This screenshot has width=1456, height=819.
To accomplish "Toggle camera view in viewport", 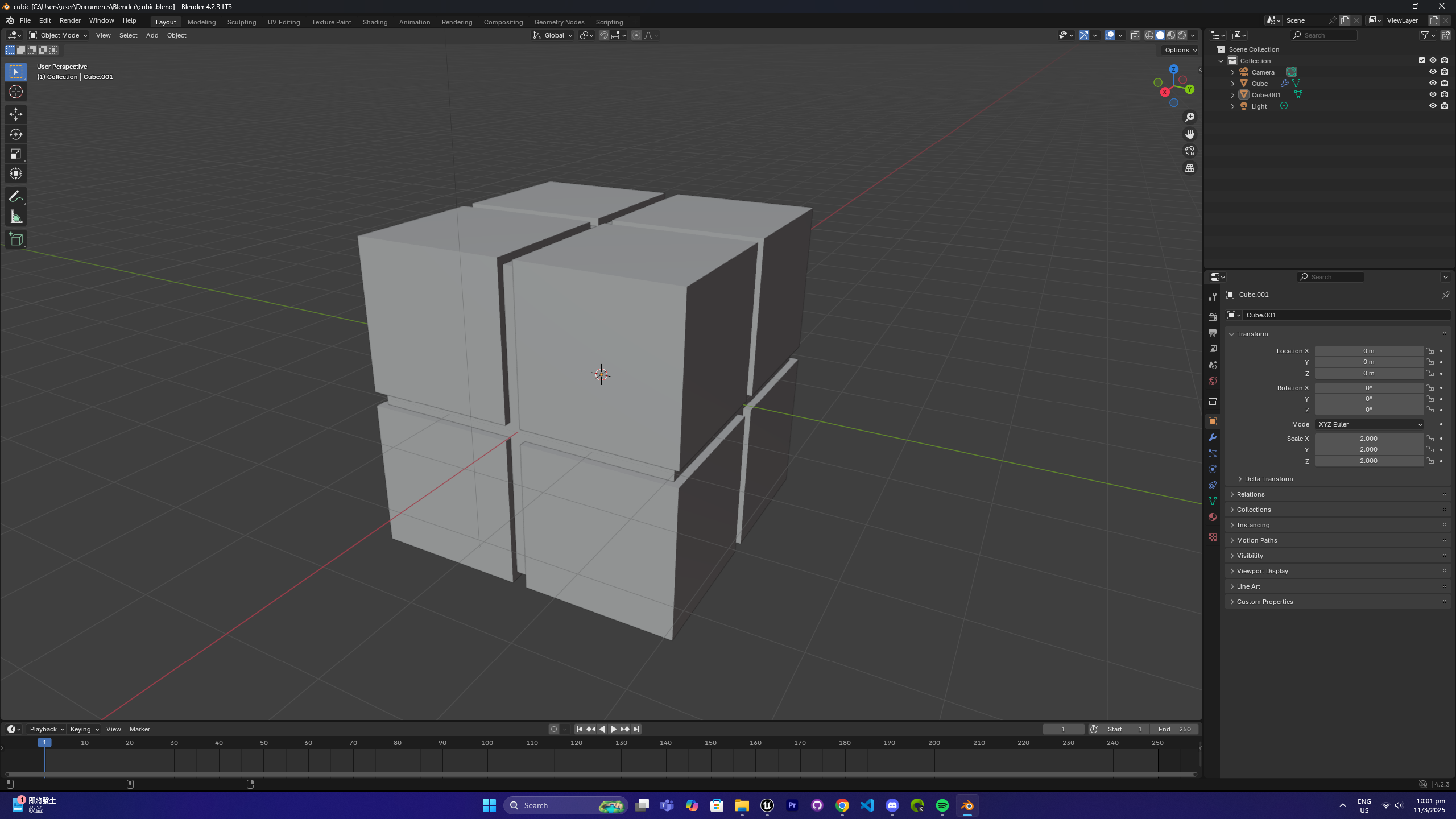I will pyautogui.click(x=1190, y=151).
